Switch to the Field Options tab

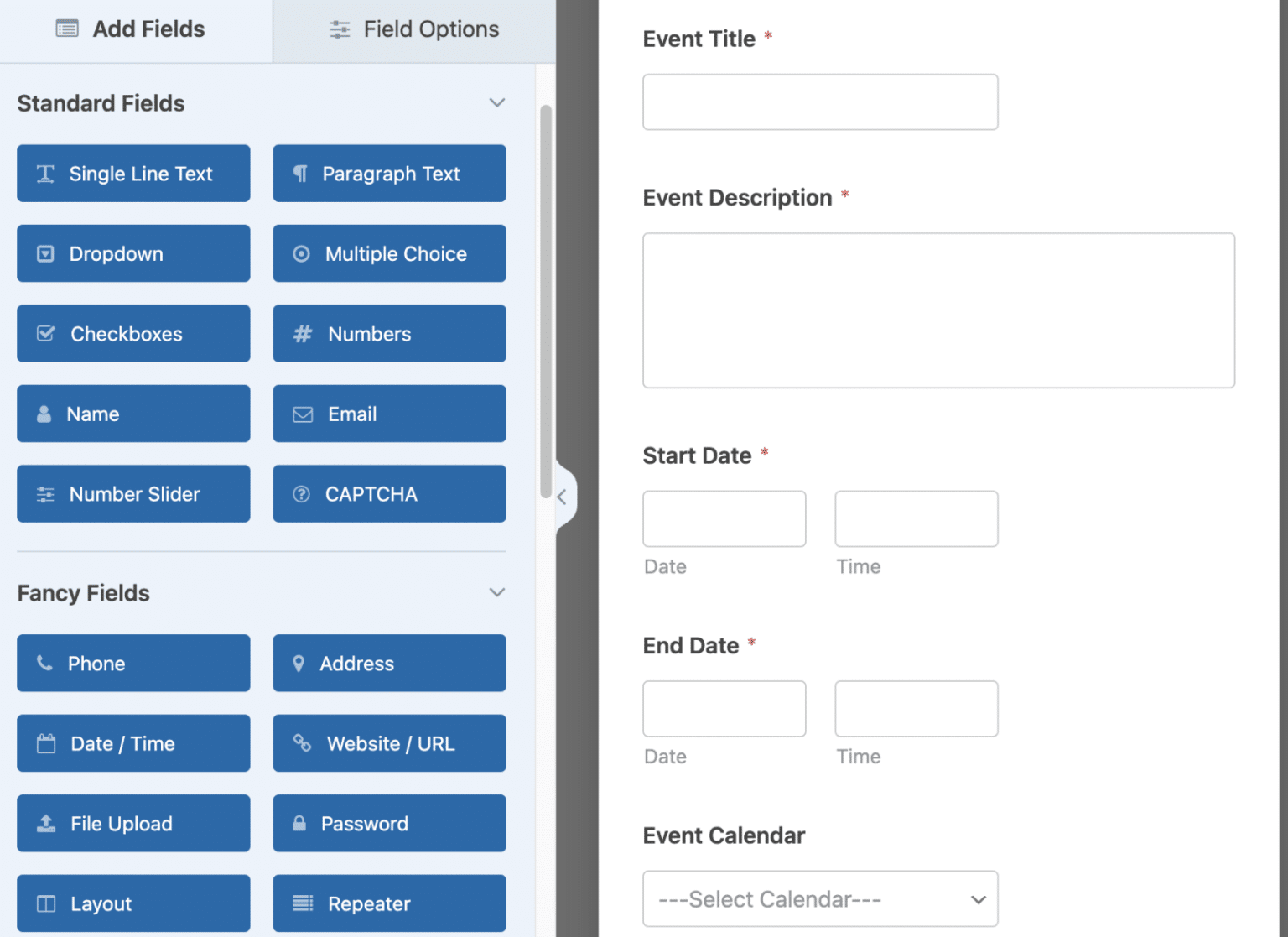pos(413,29)
